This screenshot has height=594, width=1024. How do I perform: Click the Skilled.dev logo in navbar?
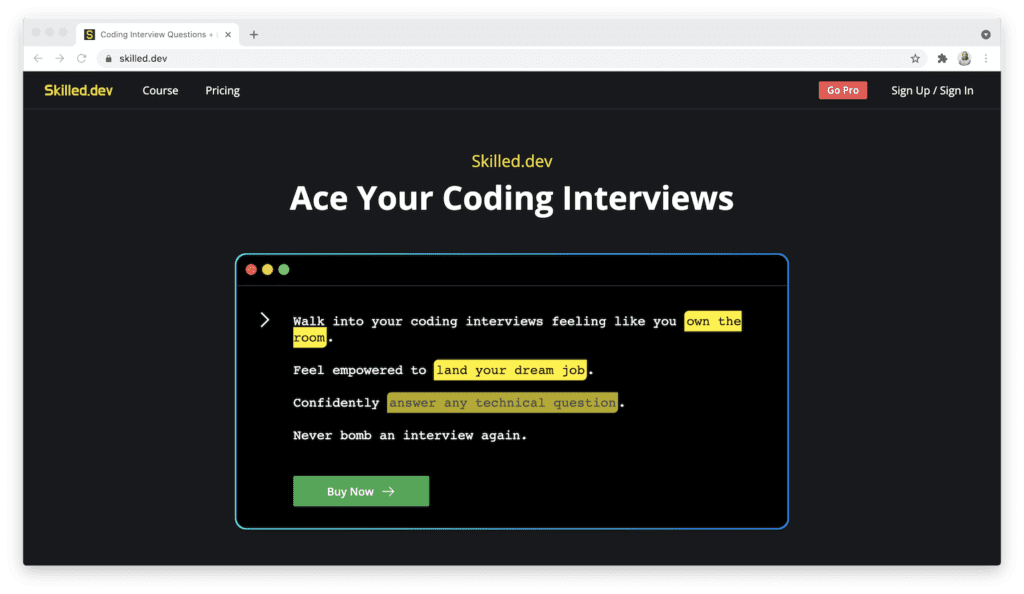[78, 90]
